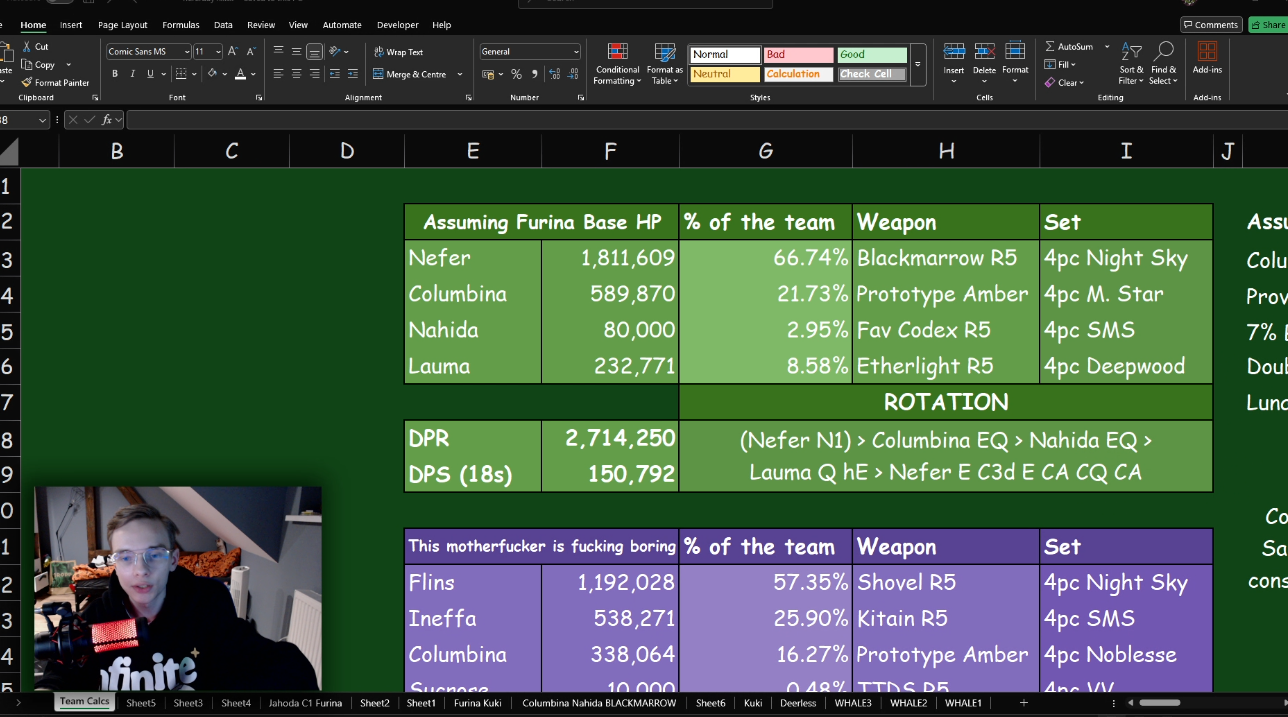Select the corner Select All triangle
The height and width of the screenshot is (717, 1288).
click(9, 152)
